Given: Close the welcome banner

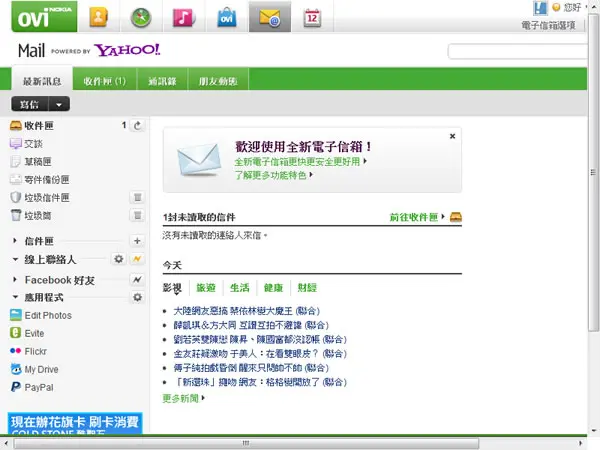Looking at the screenshot, I should 452,136.
